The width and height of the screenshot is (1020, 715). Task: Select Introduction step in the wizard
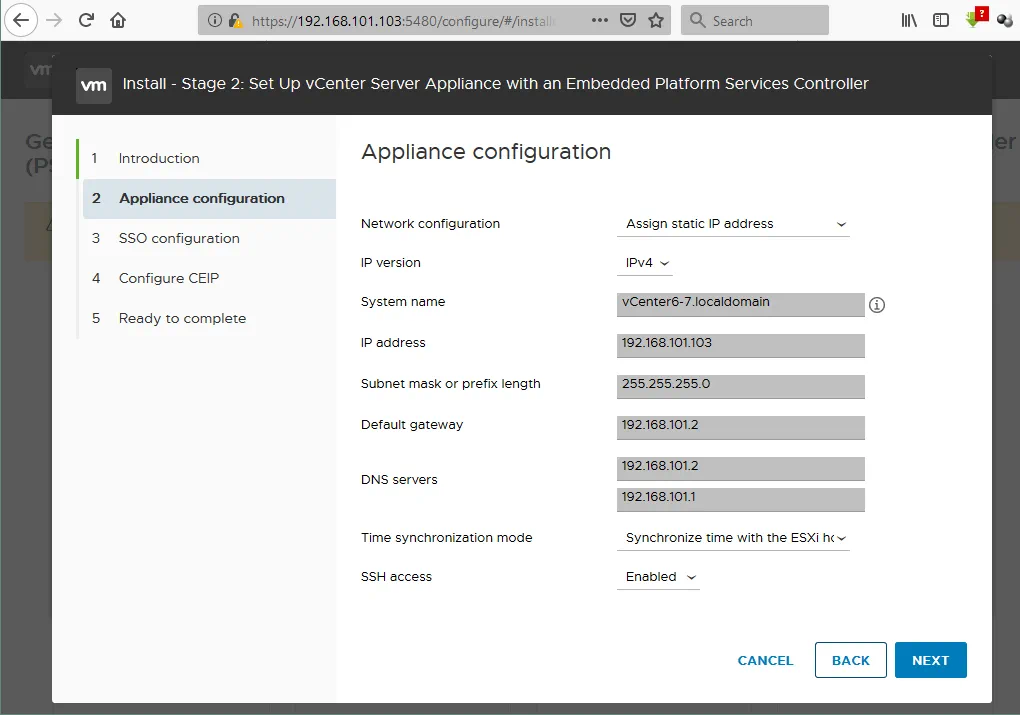[x=159, y=158]
